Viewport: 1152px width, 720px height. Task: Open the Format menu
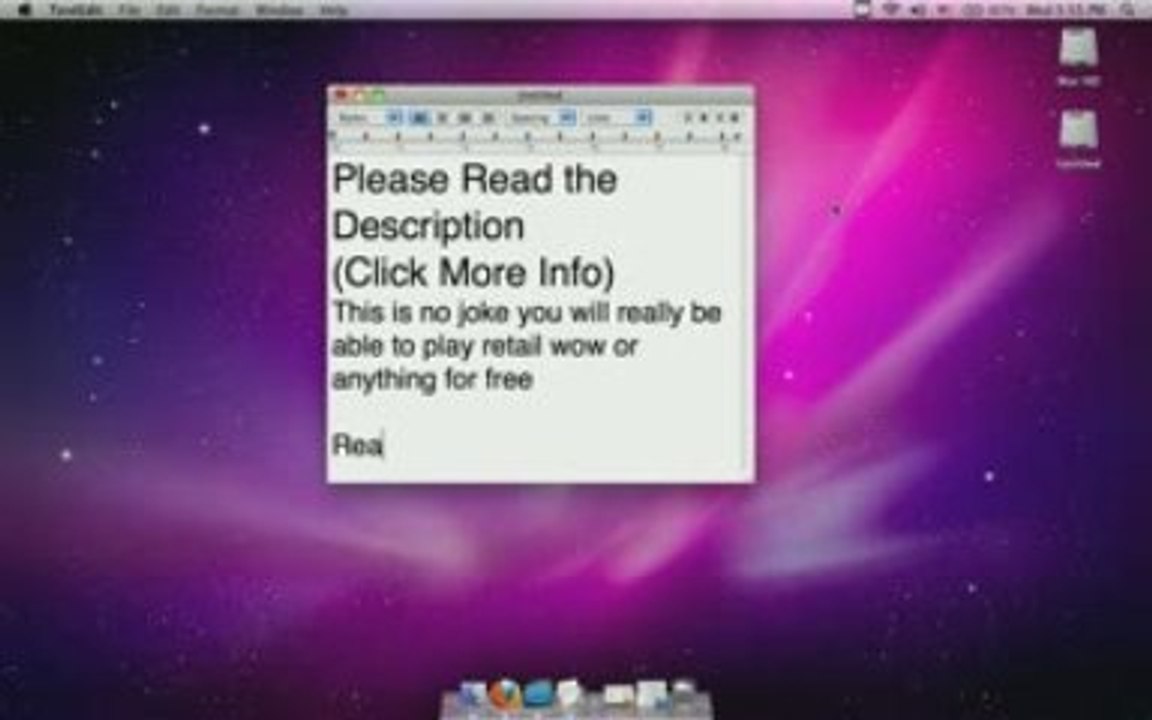[x=217, y=10]
